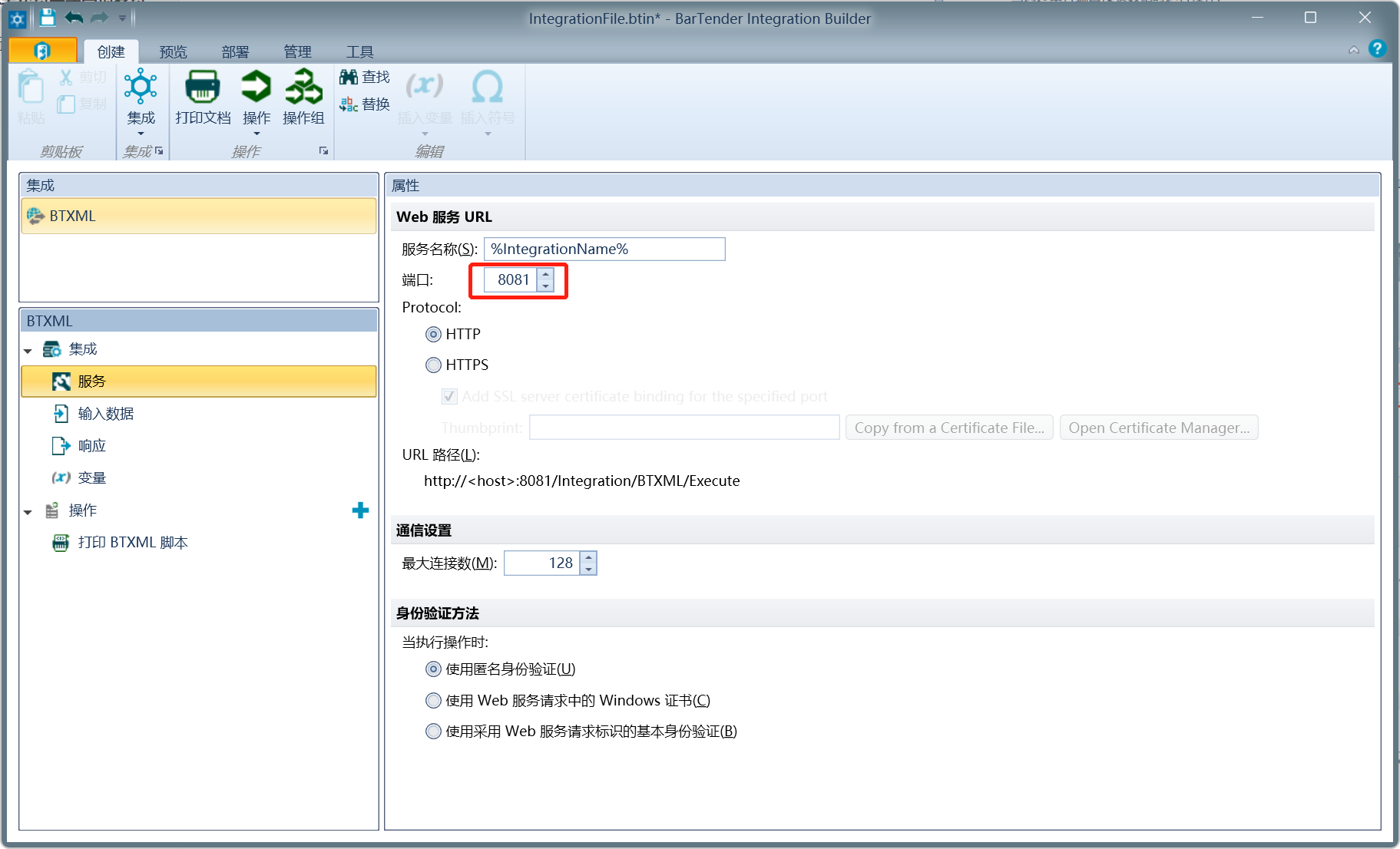Click the Undo arrow in the title bar

tap(74, 18)
